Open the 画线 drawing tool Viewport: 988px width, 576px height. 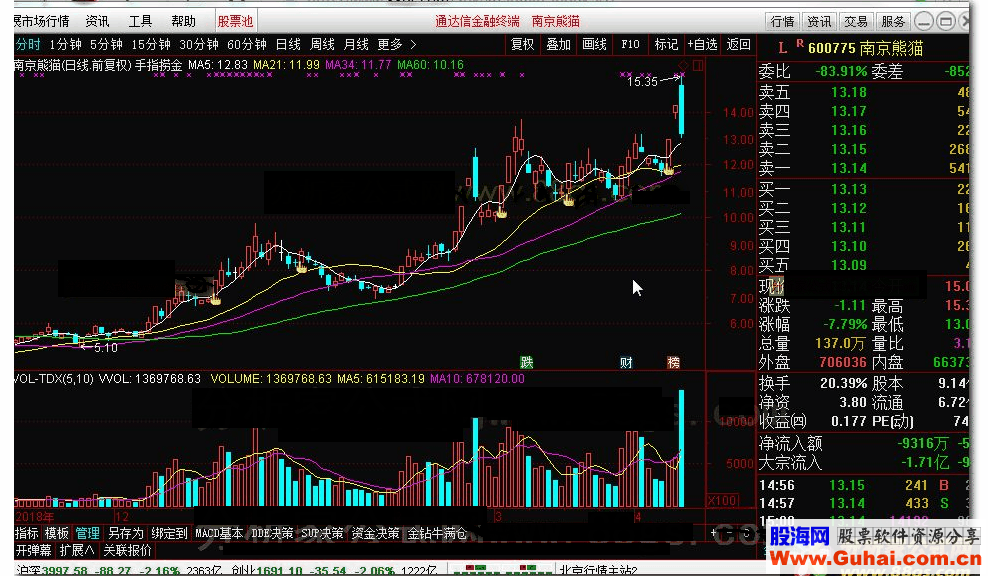pos(594,45)
